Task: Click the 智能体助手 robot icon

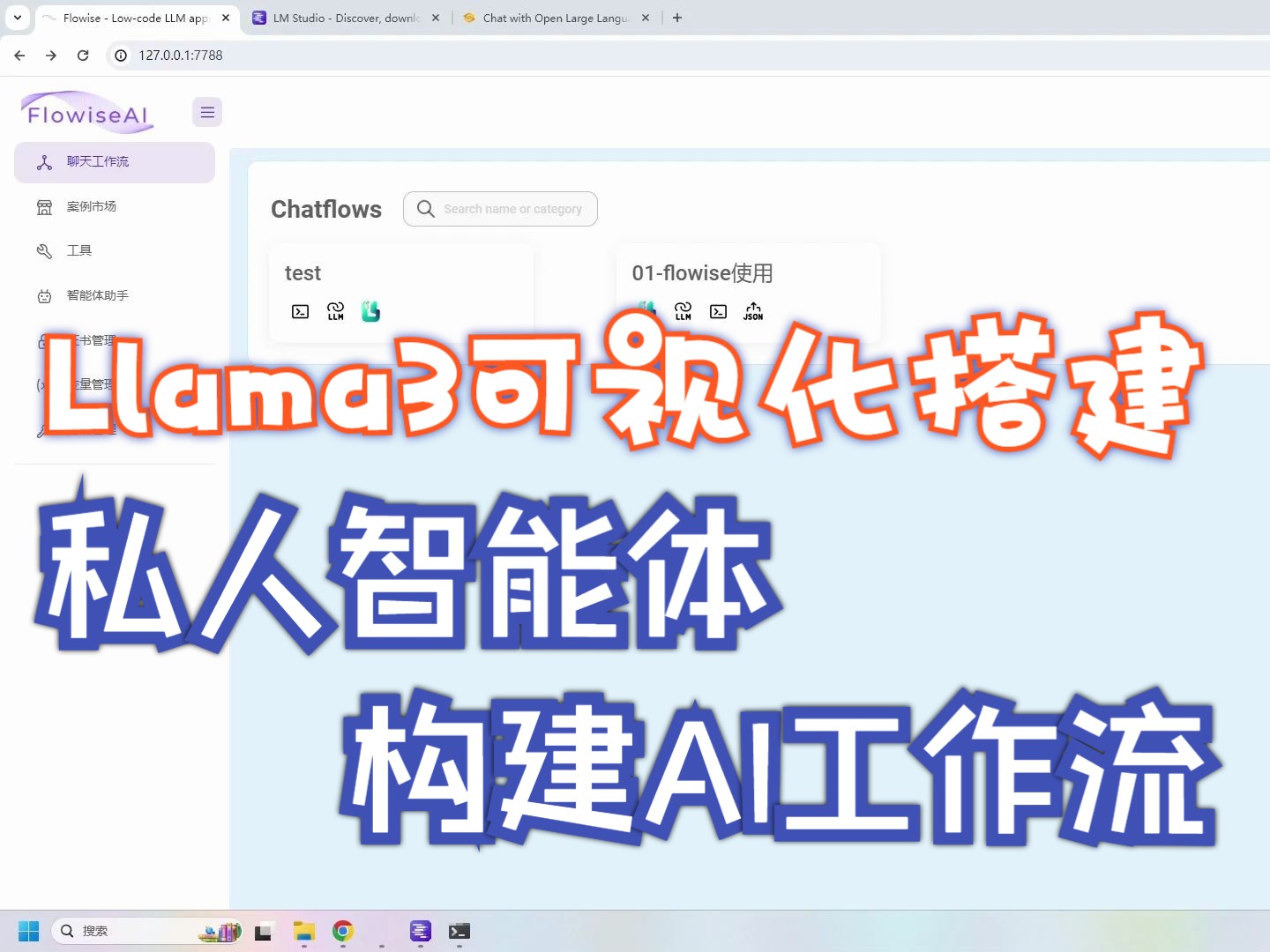Action: (44, 296)
